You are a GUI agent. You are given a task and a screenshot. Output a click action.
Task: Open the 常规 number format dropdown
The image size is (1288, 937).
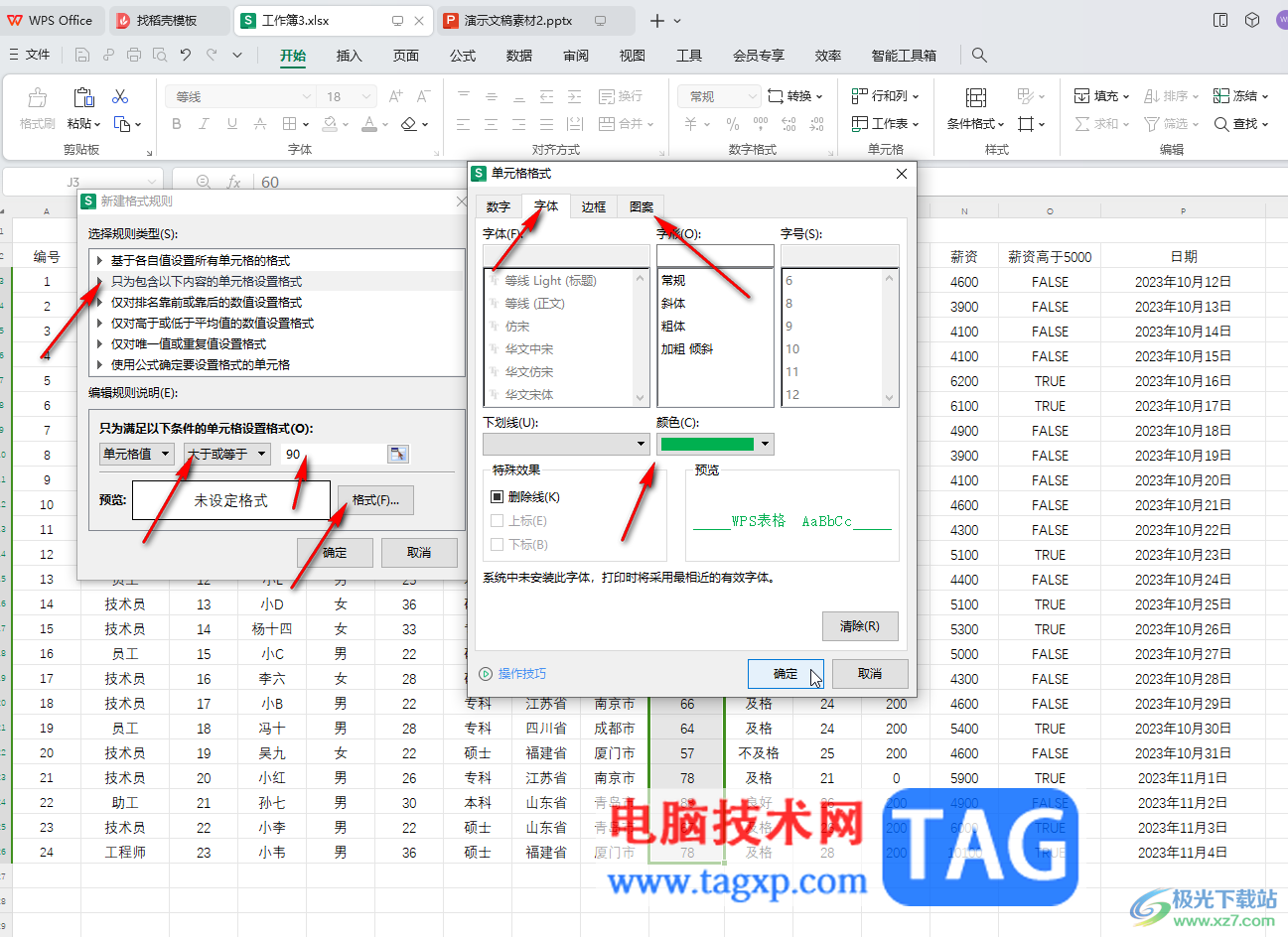752,96
